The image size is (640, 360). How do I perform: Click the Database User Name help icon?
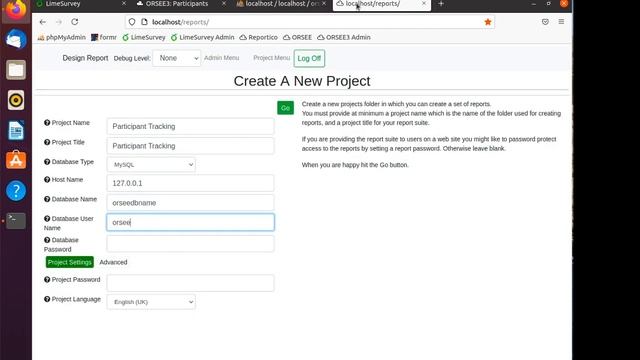click(47, 219)
